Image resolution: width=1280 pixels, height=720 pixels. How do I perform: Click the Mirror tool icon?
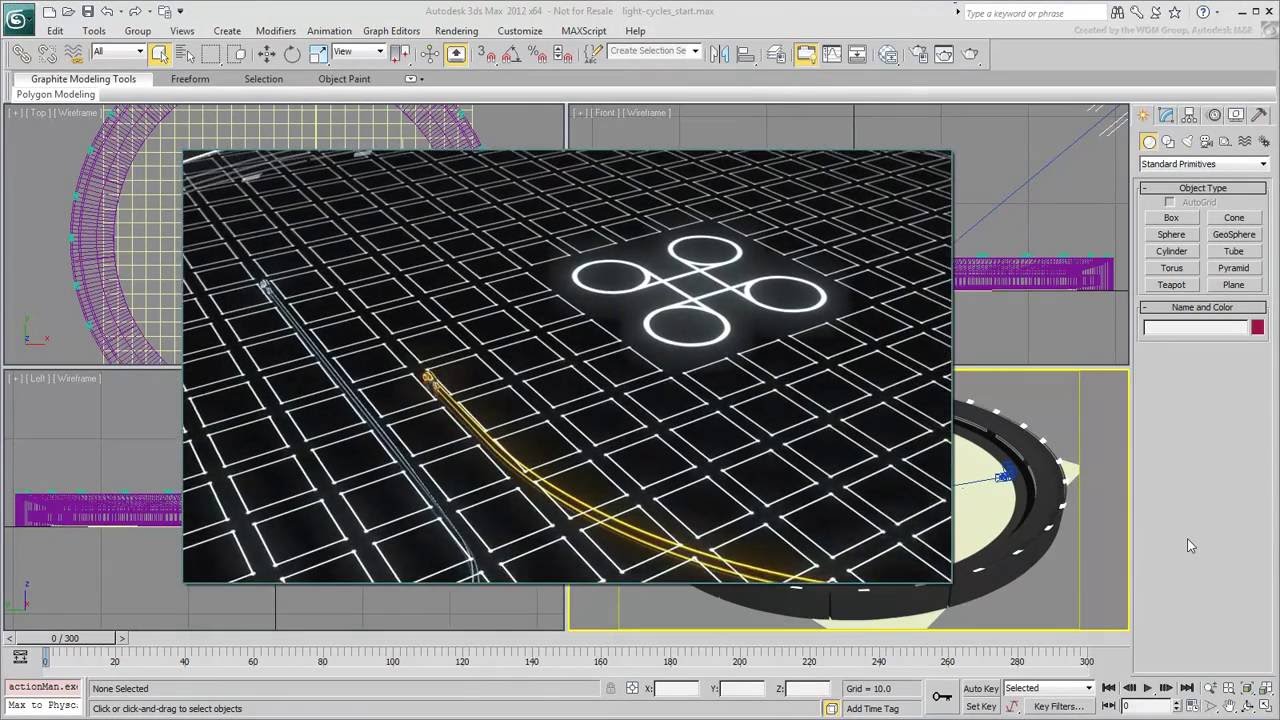tap(720, 54)
